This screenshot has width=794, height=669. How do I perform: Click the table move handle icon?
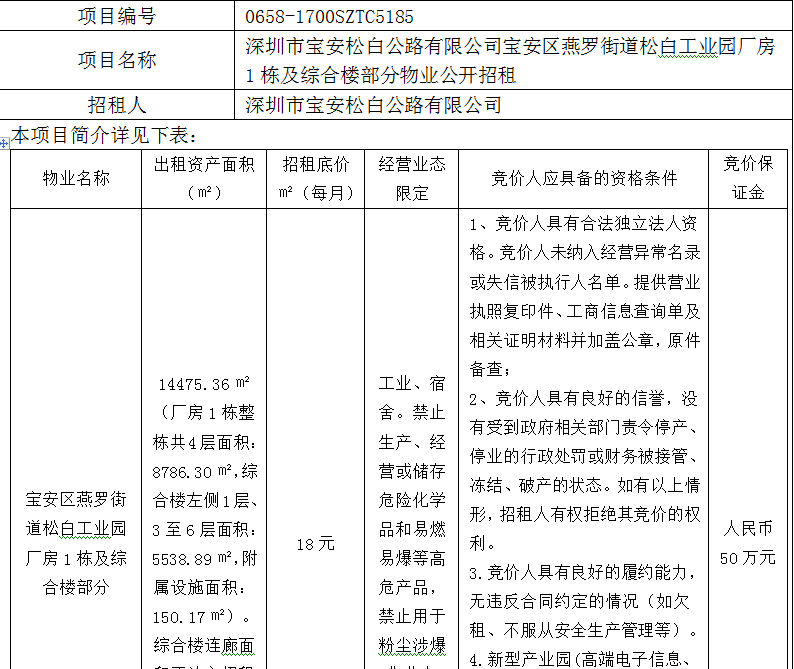coord(4,144)
